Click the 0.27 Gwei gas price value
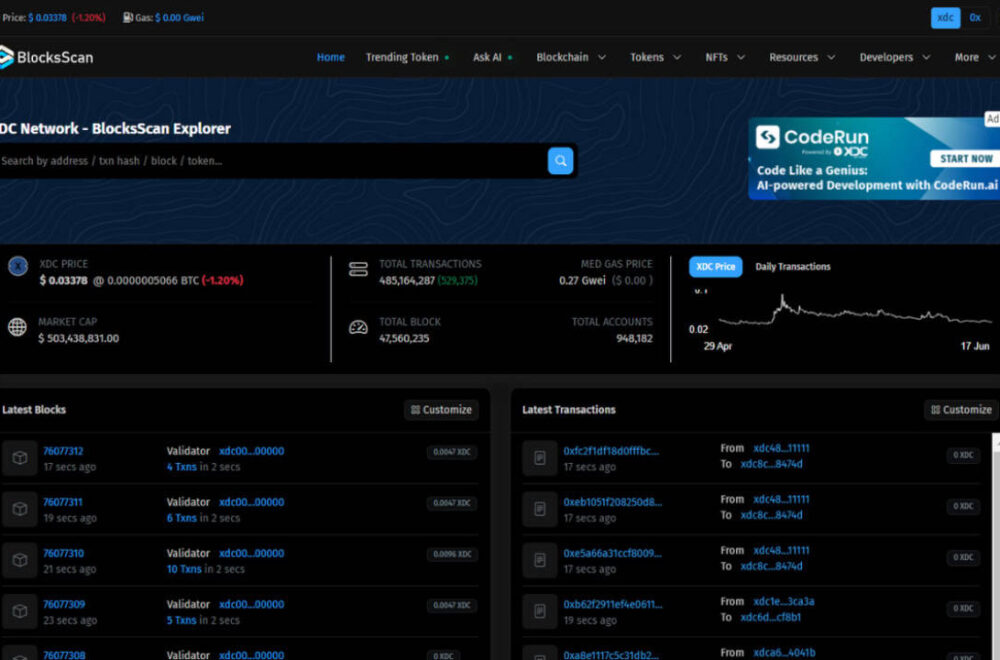 coord(582,281)
